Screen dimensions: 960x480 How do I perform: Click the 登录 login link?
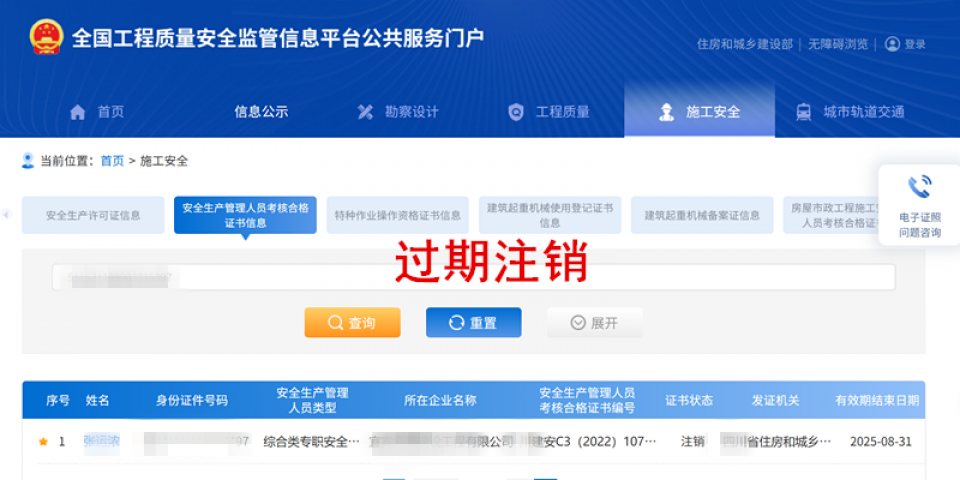[915, 44]
